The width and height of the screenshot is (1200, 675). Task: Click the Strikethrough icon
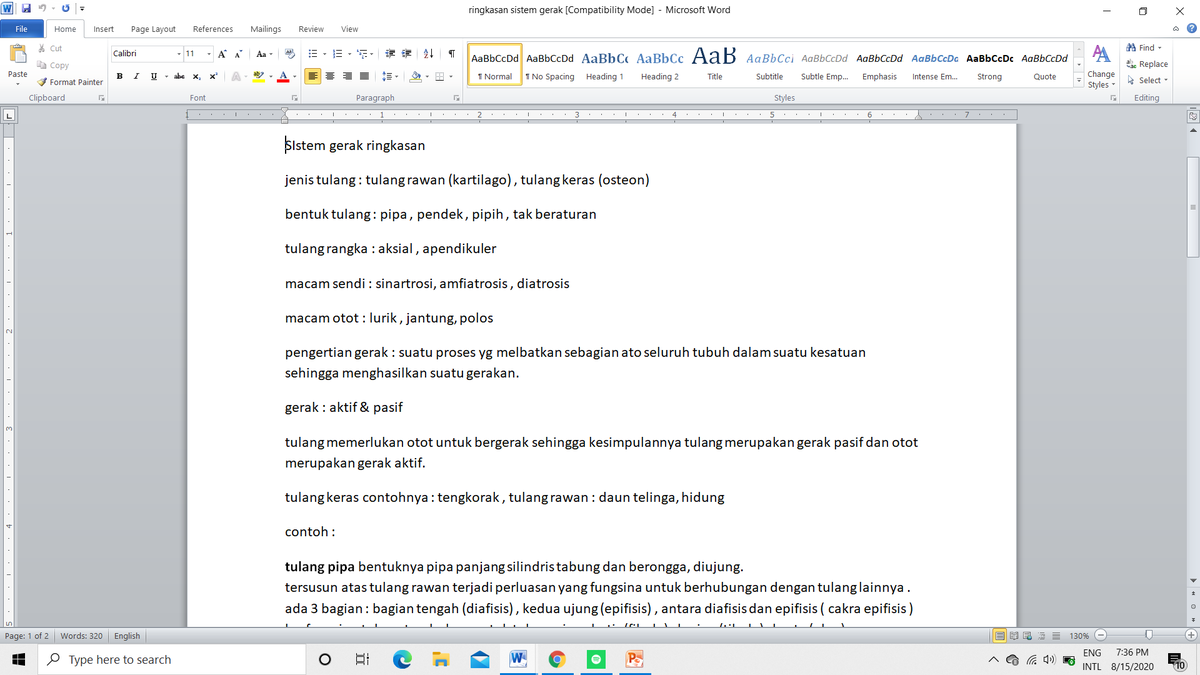[x=181, y=77]
